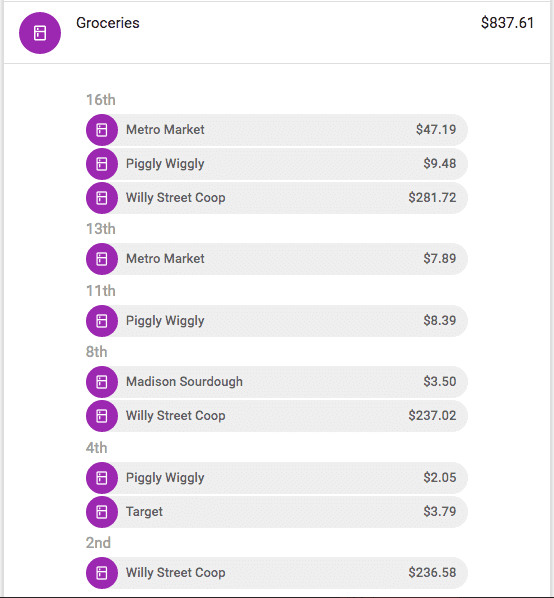Open the Metro Market entry on the 16th
Image resolution: width=554 pixels, height=598 pixels.
277,130
